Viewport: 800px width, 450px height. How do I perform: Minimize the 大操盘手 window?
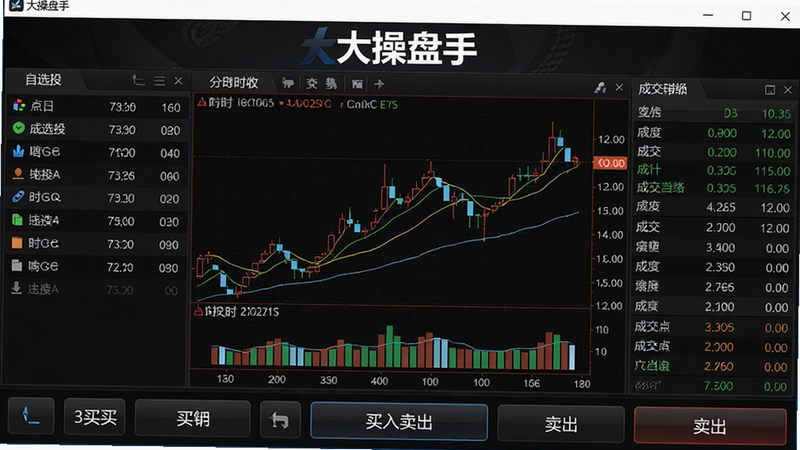click(708, 15)
